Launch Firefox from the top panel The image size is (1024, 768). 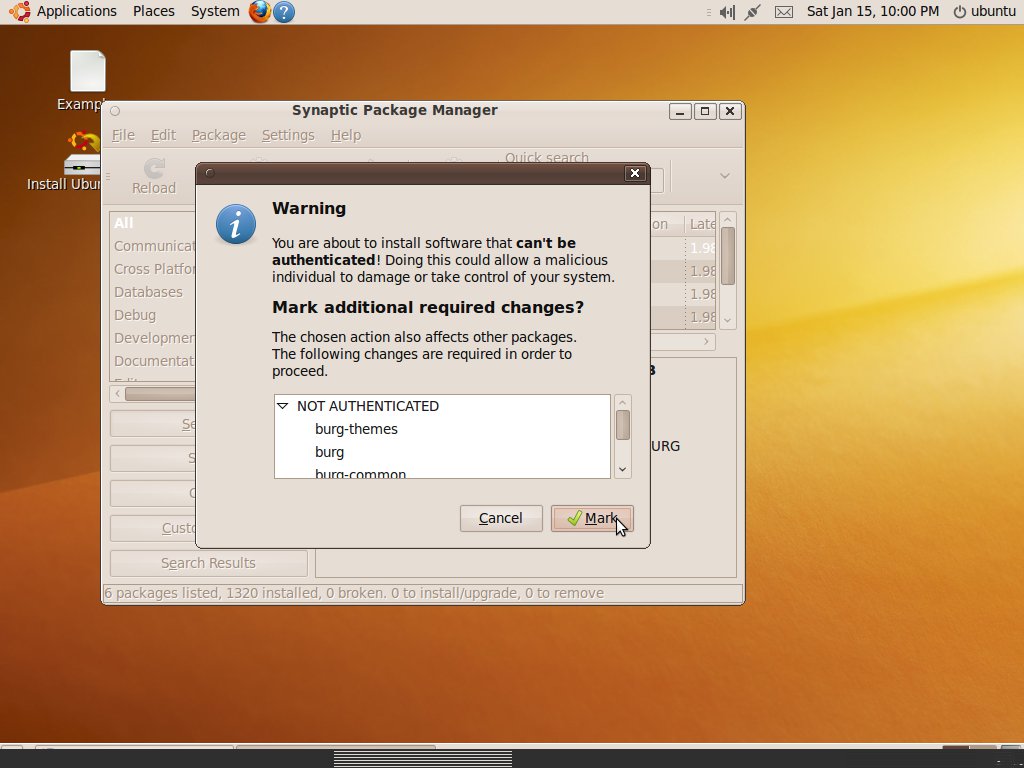pos(260,12)
